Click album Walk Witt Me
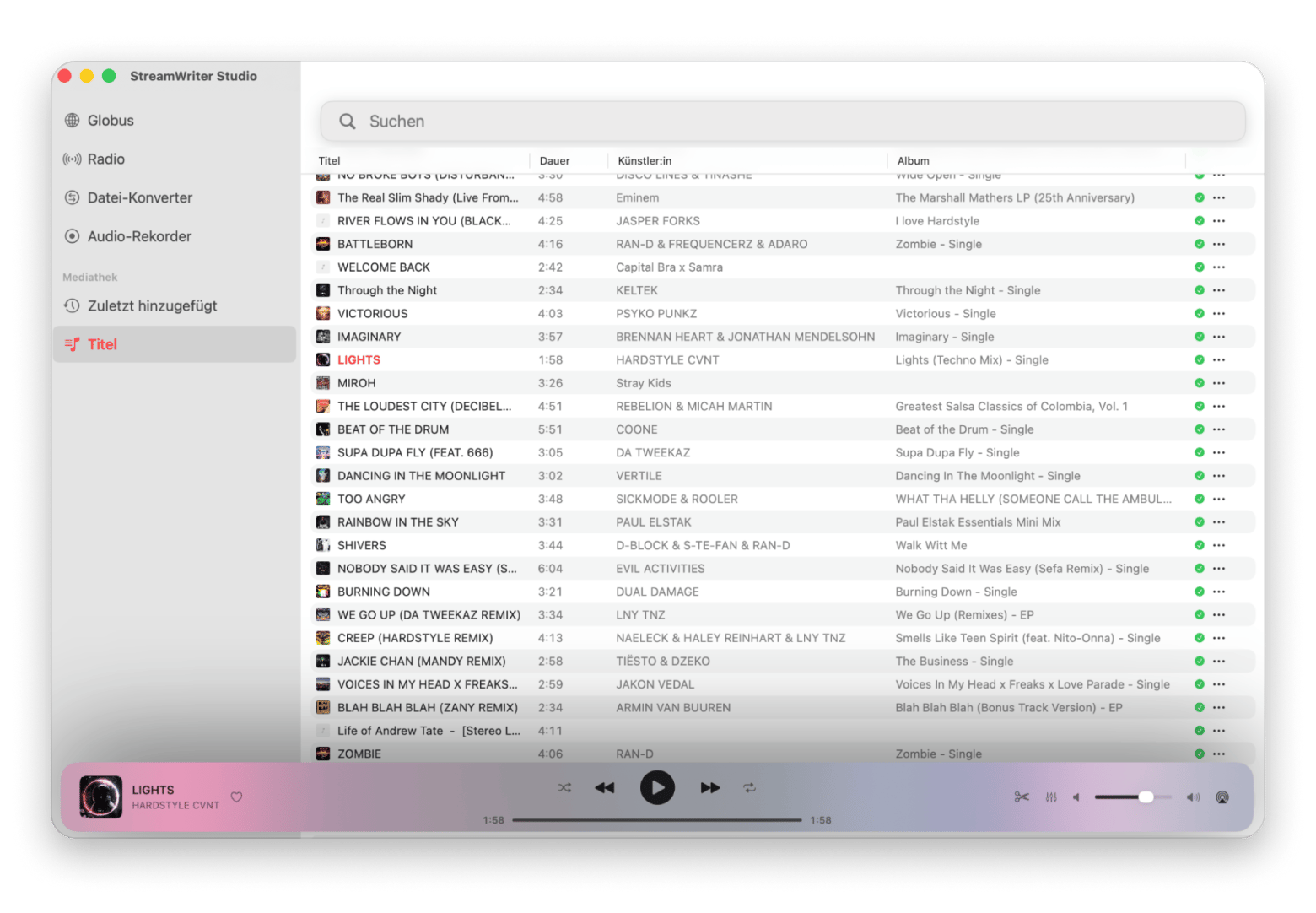1316x913 pixels. pyautogui.click(x=931, y=546)
